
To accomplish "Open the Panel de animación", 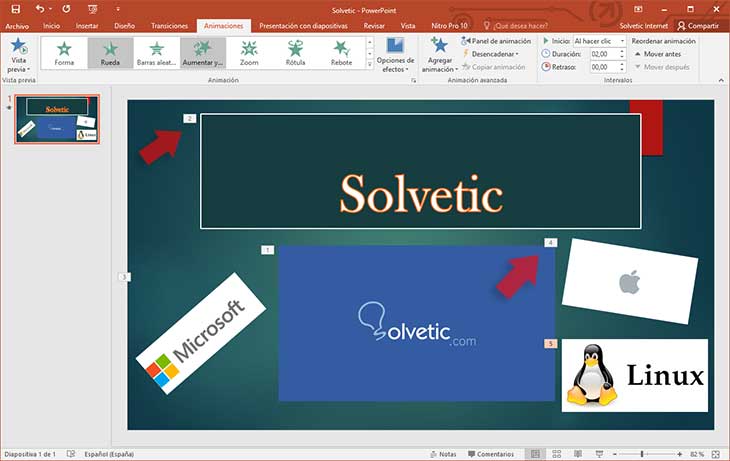I will click(496, 41).
